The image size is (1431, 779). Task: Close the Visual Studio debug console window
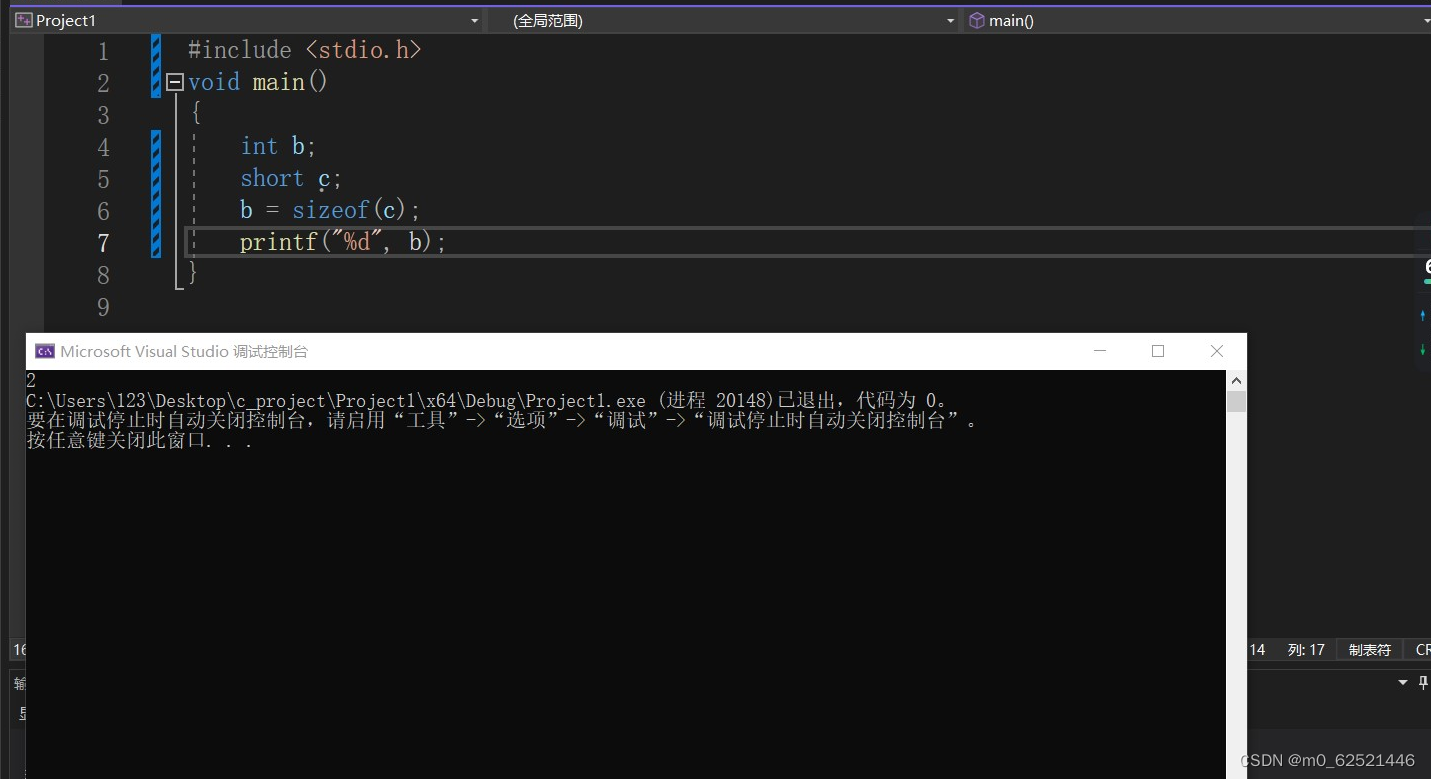click(x=1216, y=351)
